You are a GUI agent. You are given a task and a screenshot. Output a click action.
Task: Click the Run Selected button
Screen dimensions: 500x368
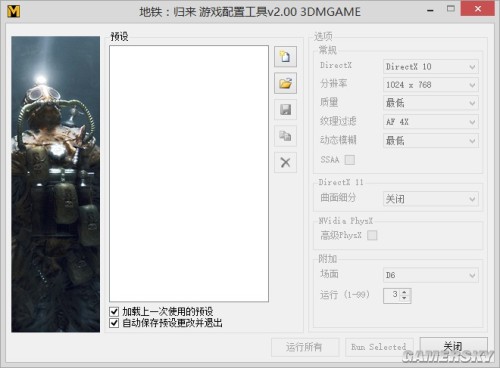tap(379, 347)
